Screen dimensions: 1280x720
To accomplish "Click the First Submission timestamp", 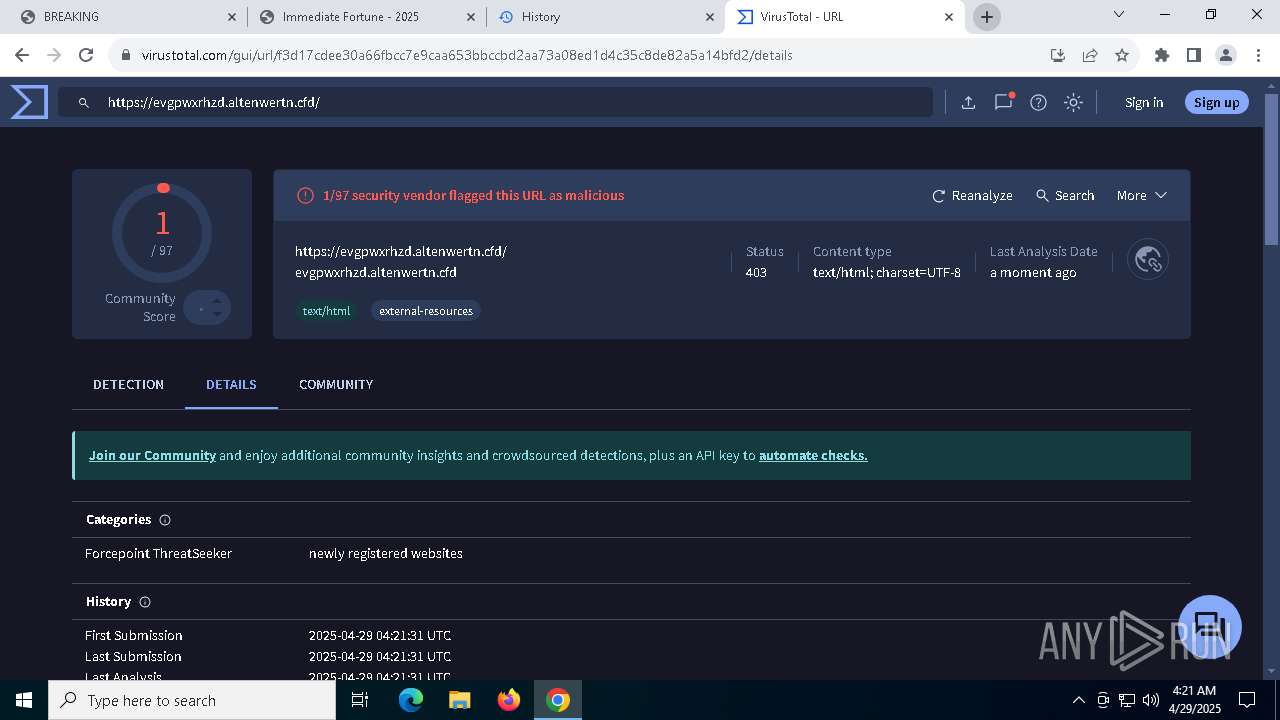I will click(380, 635).
